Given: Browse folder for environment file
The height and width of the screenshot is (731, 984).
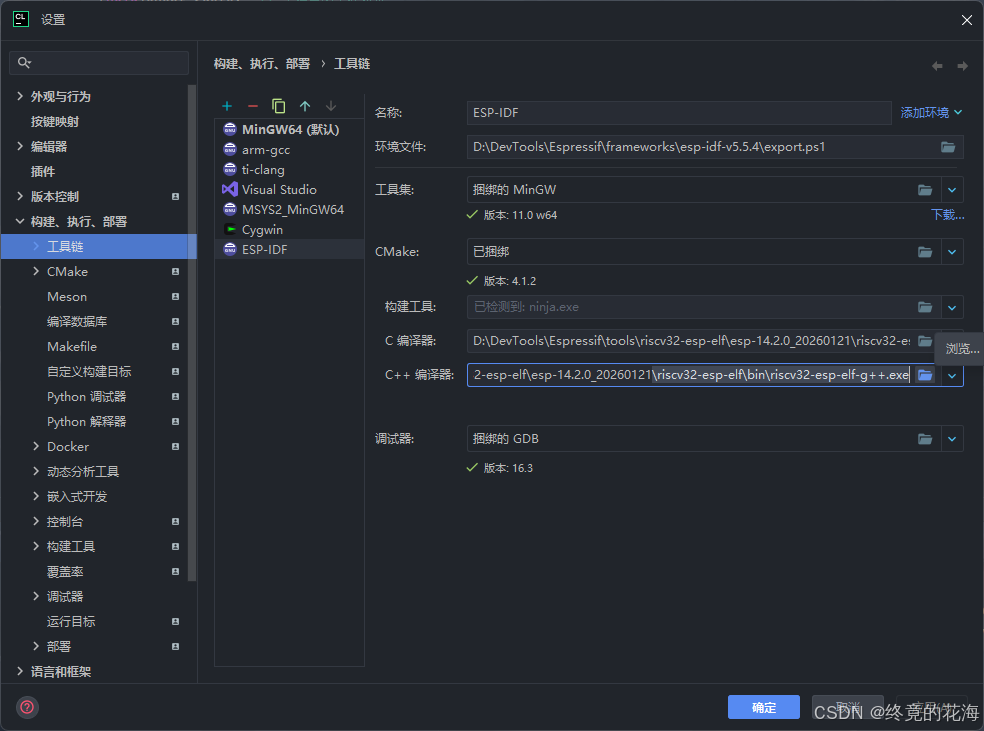Looking at the screenshot, I should [948, 147].
